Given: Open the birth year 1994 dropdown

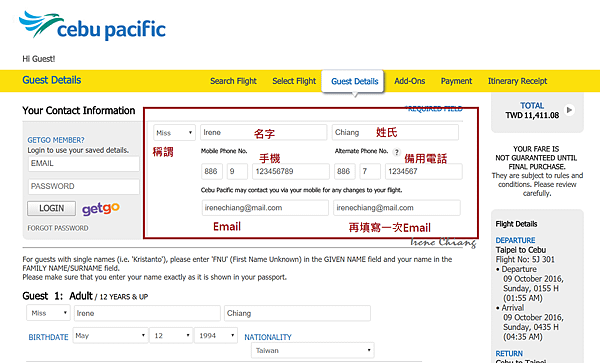Looking at the screenshot, I should (216, 335).
